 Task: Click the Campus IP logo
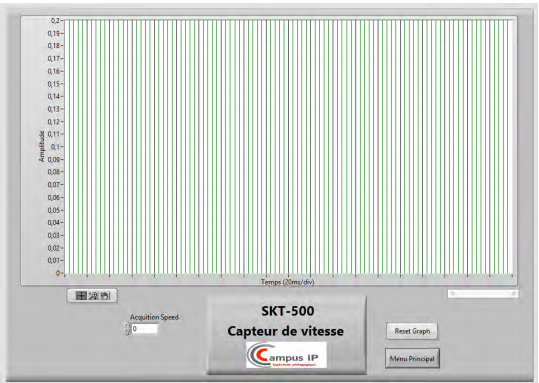286,355
